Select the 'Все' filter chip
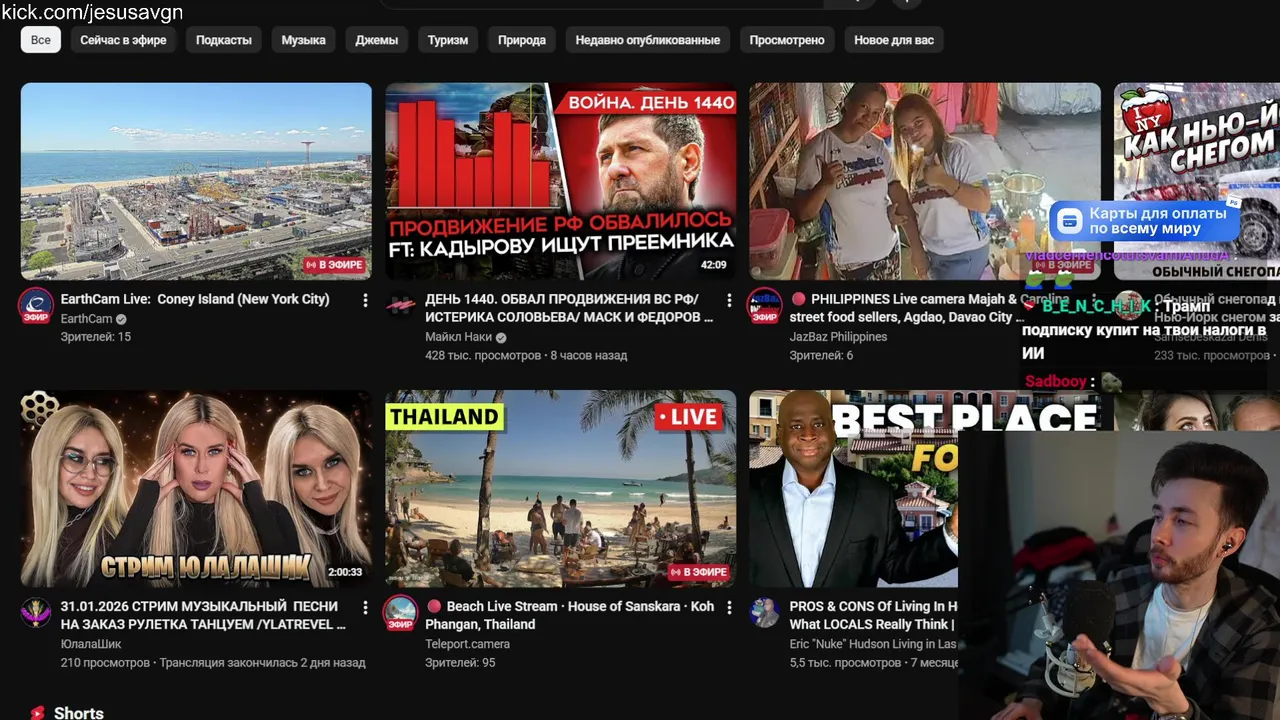 pyautogui.click(x=41, y=40)
